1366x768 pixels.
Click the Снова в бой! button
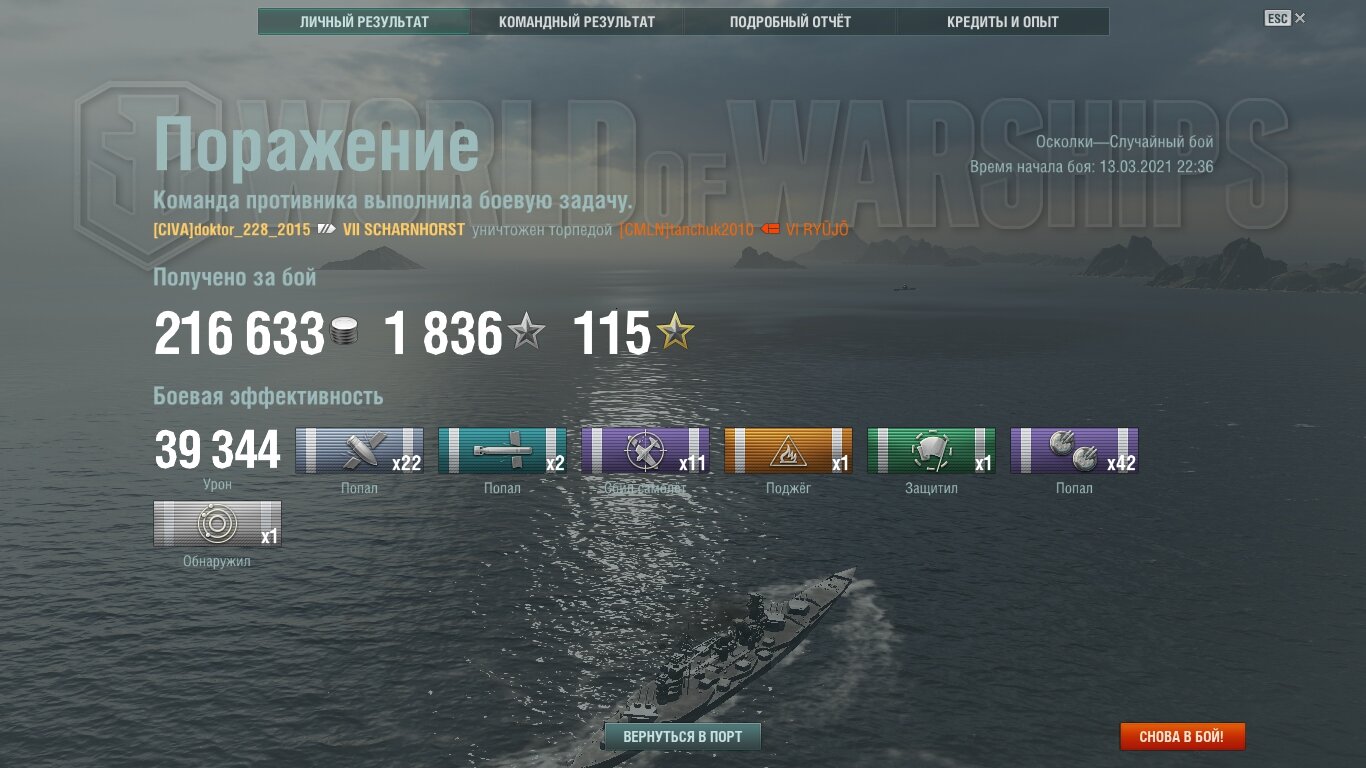pyautogui.click(x=1182, y=737)
